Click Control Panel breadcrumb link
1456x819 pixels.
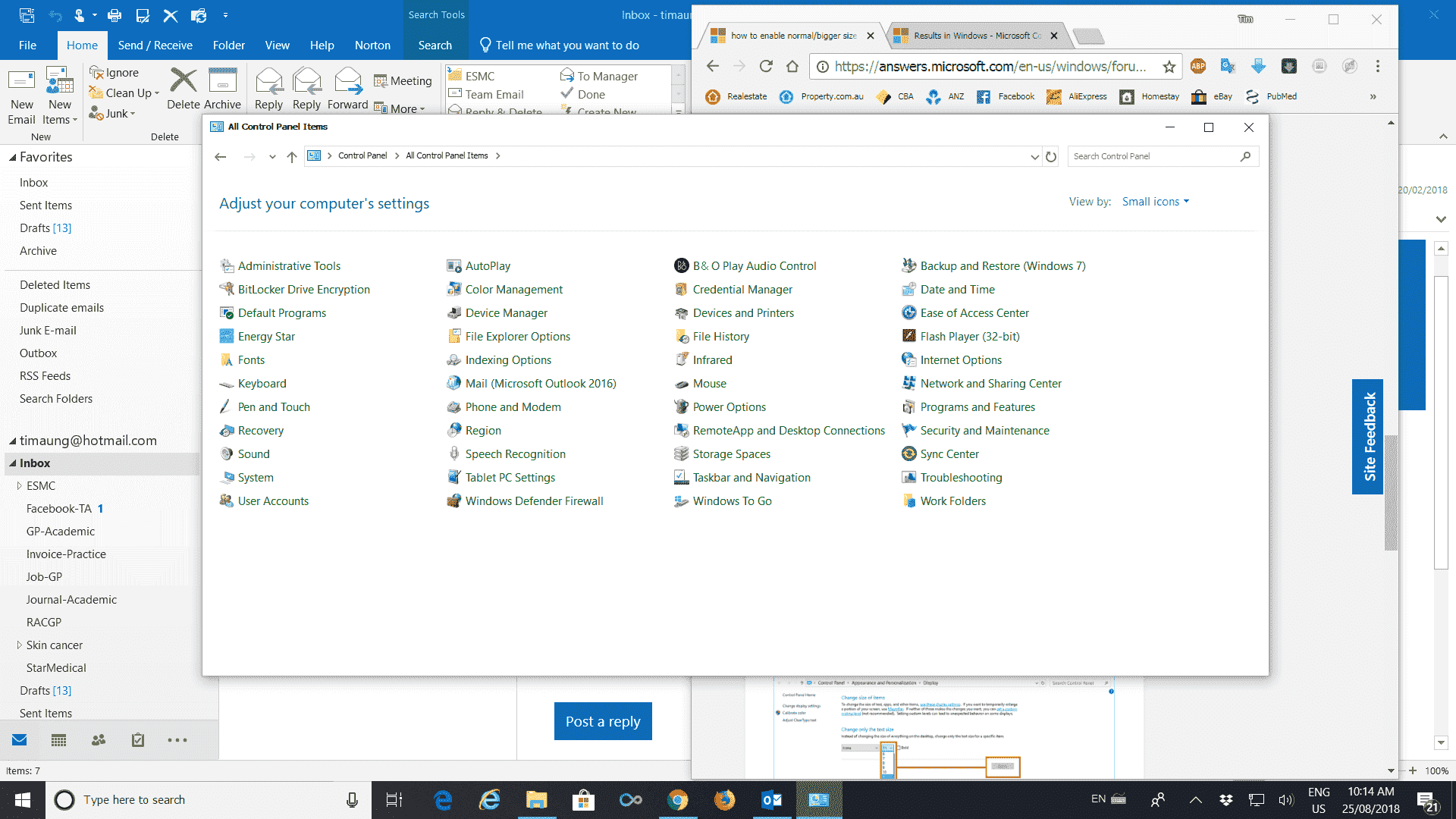(362, 156)
